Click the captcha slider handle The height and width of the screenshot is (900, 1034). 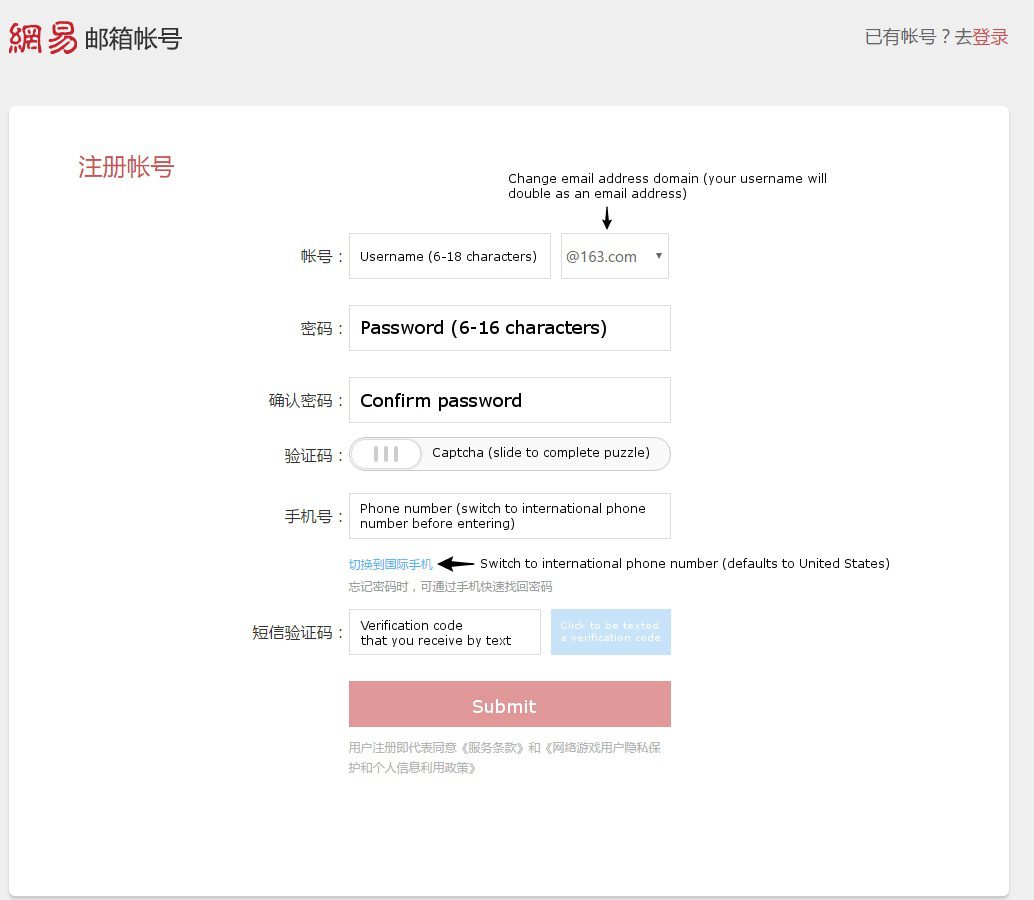(386, 453)
